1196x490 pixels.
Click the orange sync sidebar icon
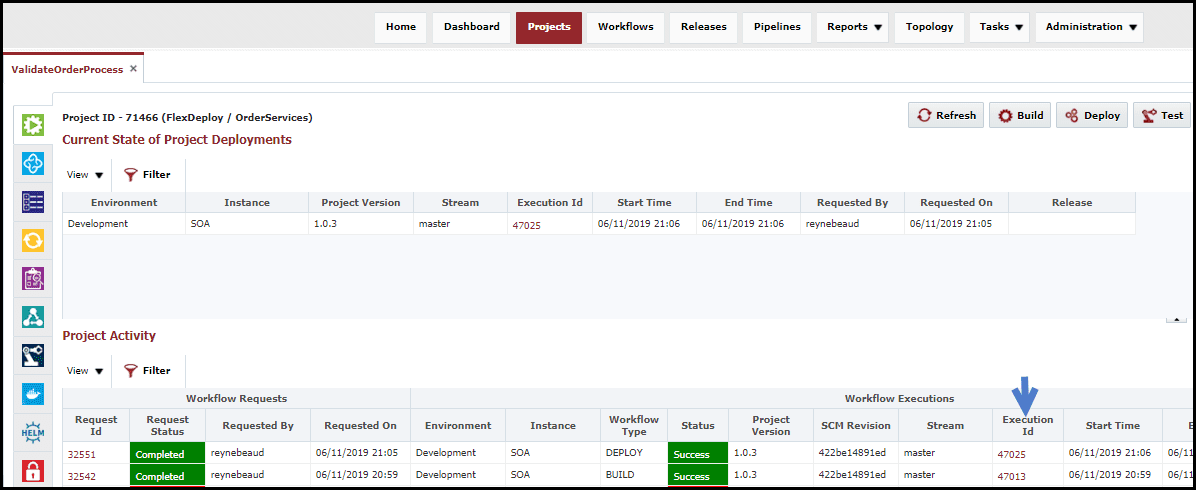click(33, 240)
